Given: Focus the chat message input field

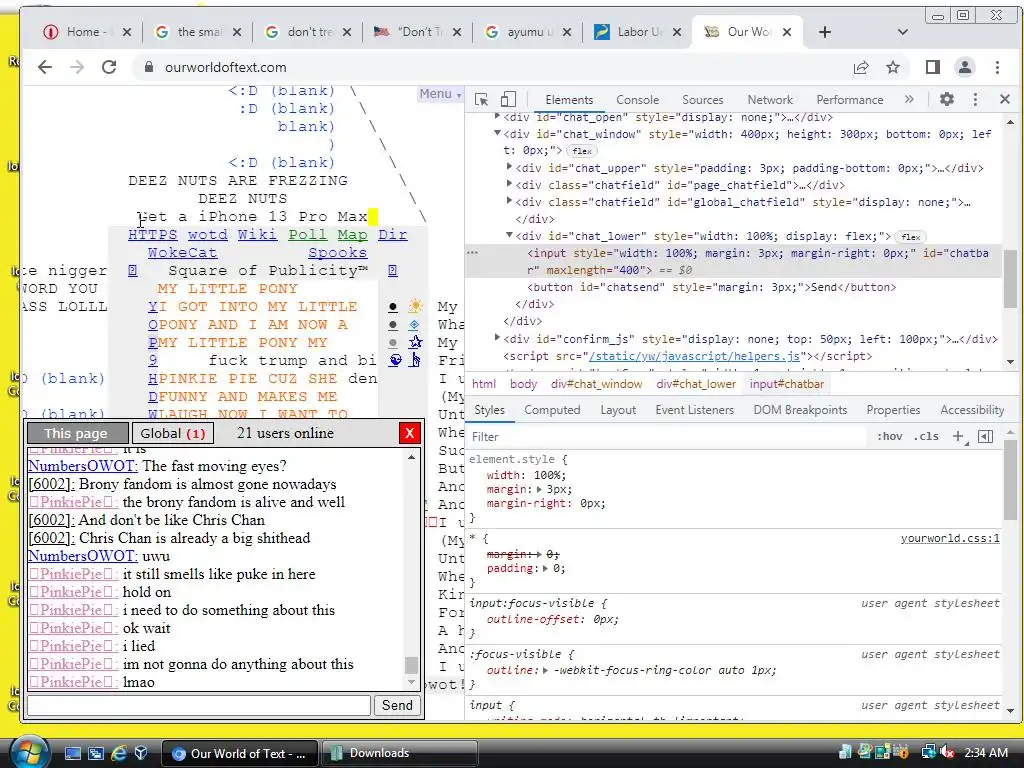Looking at the screenshot, I should click(x=199, y=705).
